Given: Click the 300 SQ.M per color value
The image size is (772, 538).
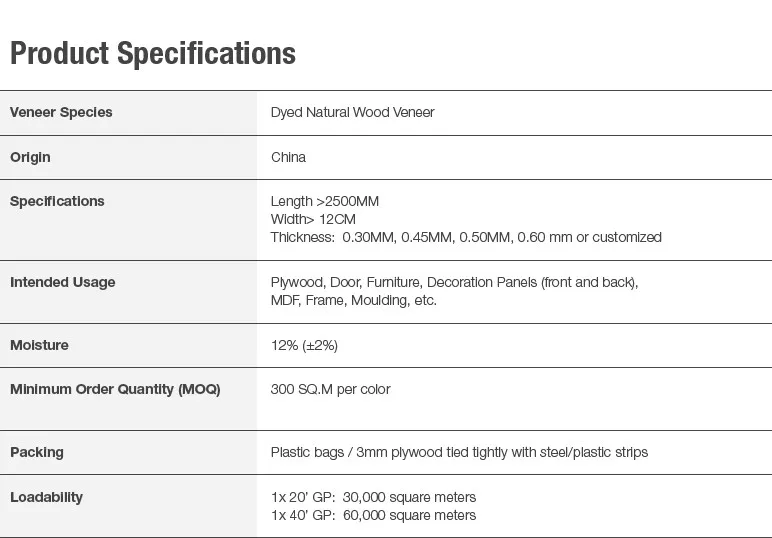Looking at the screenshot, I should 330,389.
